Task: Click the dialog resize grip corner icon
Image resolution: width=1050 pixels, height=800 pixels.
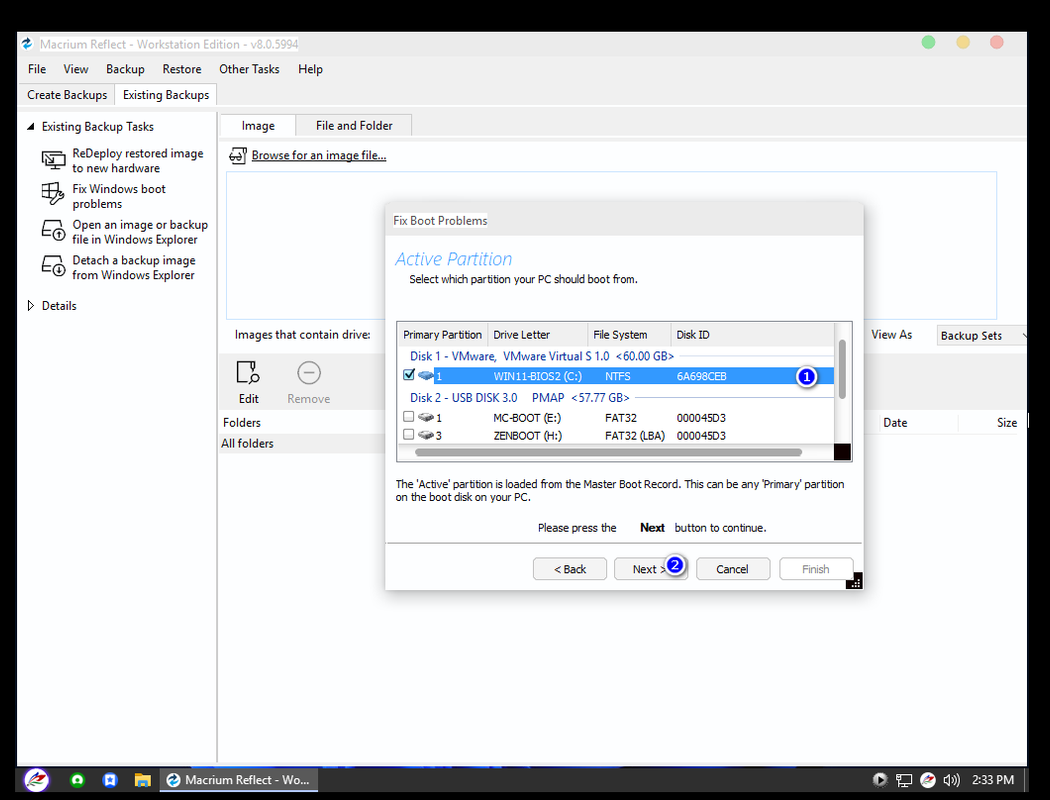Action: (x=854, y=581)
